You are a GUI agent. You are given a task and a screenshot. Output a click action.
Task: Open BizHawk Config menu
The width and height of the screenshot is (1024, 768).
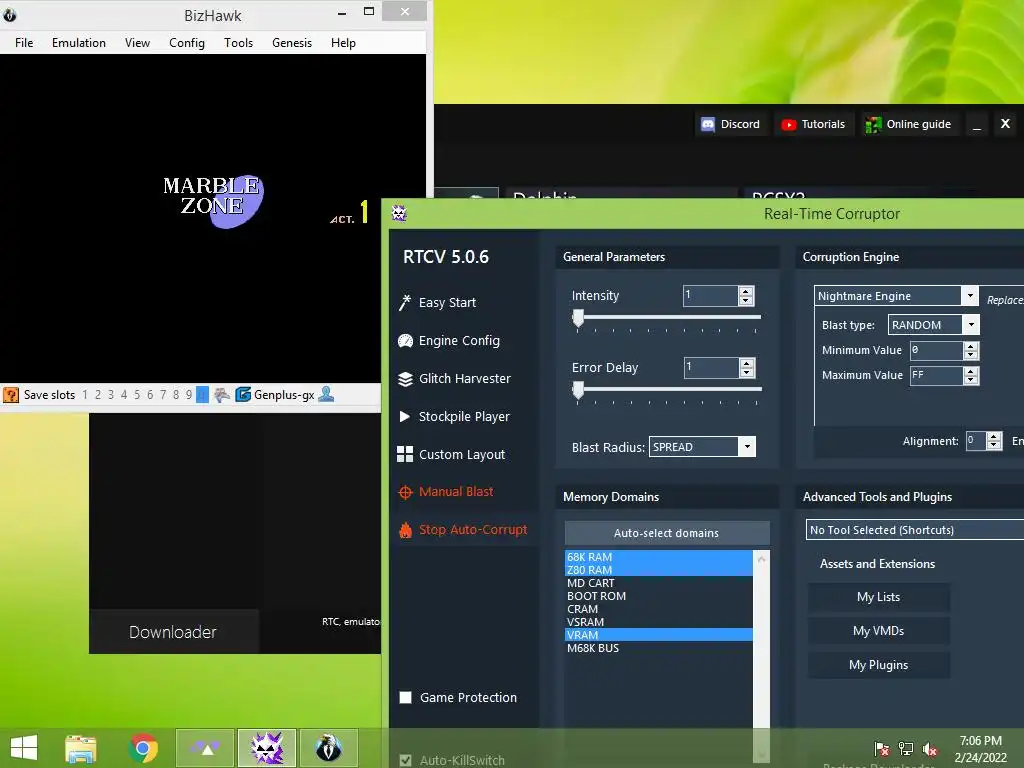click(x=187, y=42)
